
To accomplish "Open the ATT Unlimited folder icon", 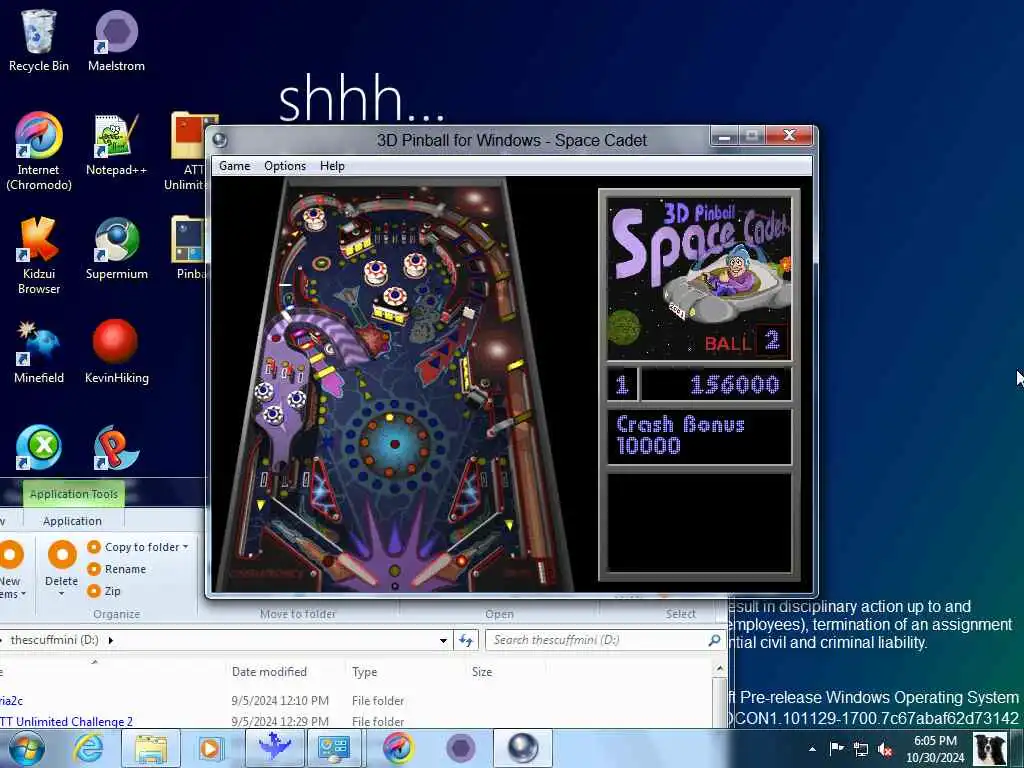I will pyautogui.click(x=188, y=152).
